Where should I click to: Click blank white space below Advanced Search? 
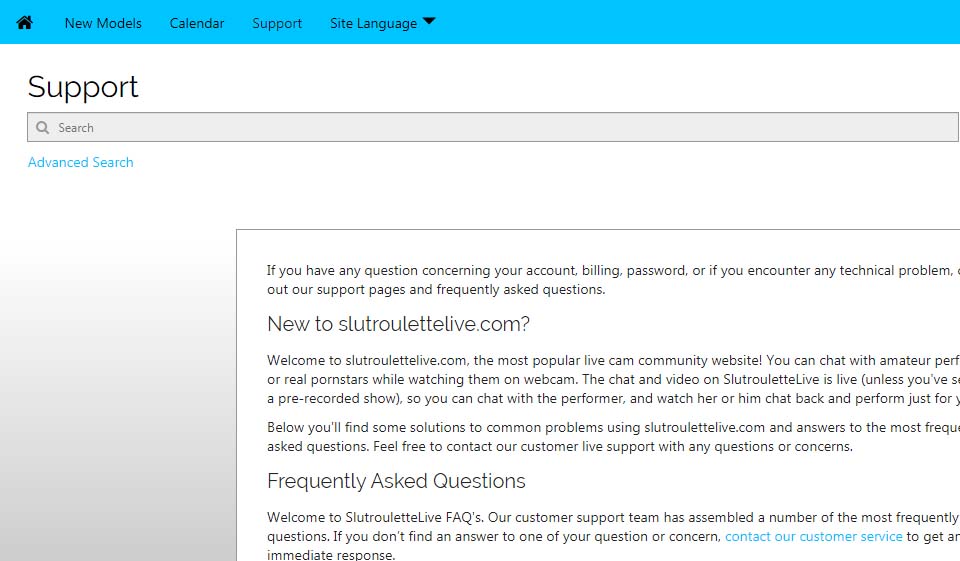[x=500, y=195]
